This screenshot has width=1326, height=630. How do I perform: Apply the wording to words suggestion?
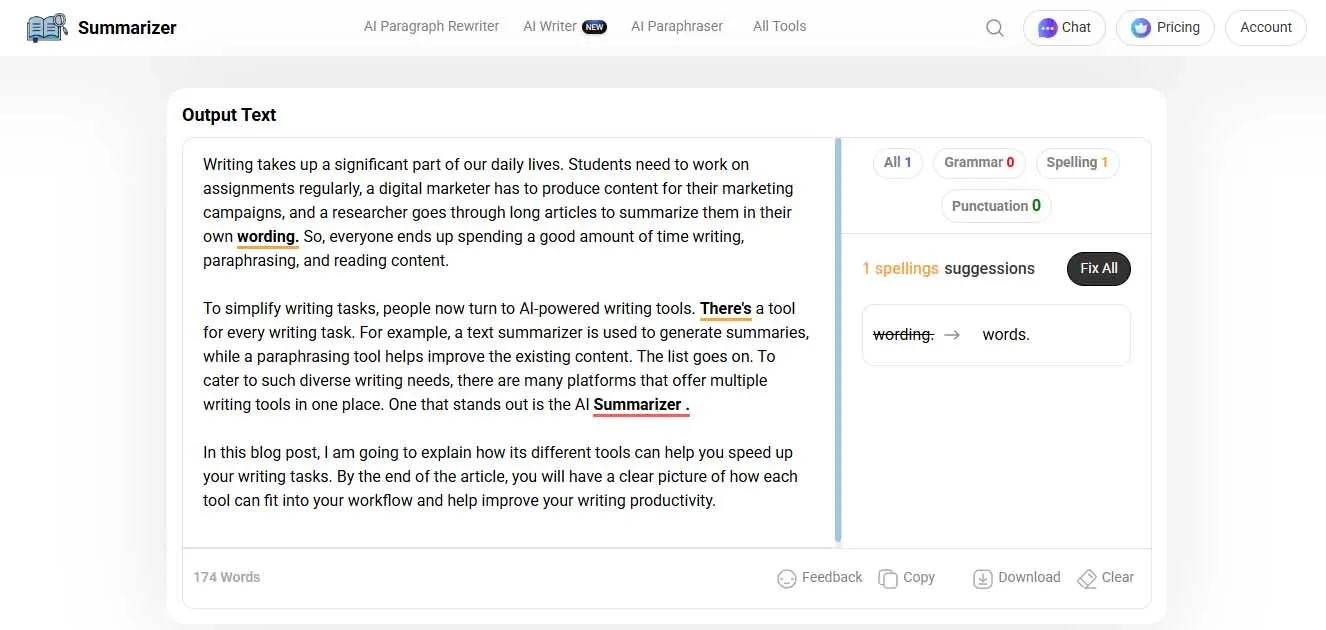coord(995,334)
